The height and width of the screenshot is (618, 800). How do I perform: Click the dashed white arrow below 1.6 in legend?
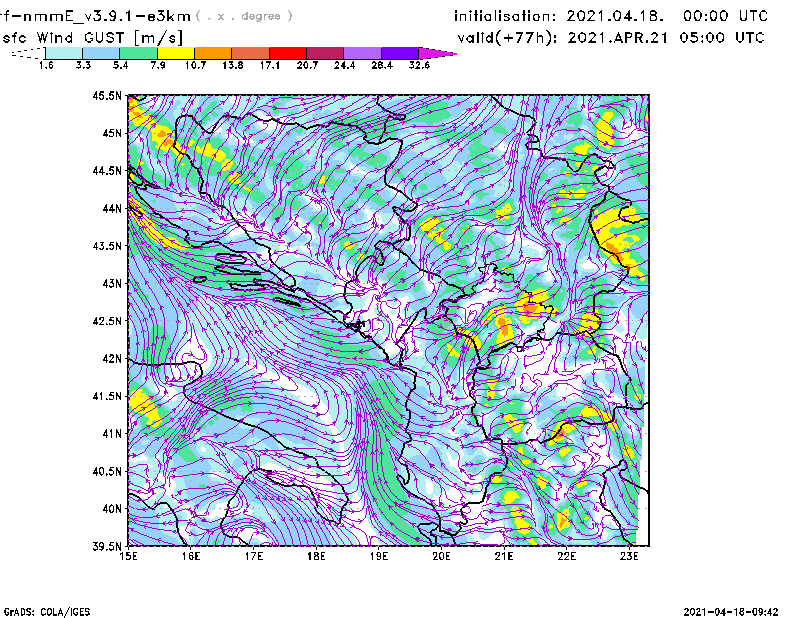point(28,53)
